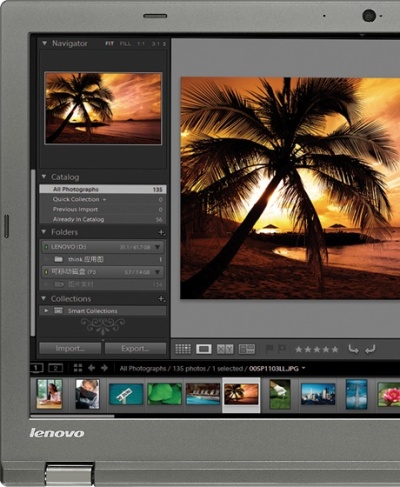Add a new collection with plus icon
This screenshot has width=400, height=487.
click(161, 299)
